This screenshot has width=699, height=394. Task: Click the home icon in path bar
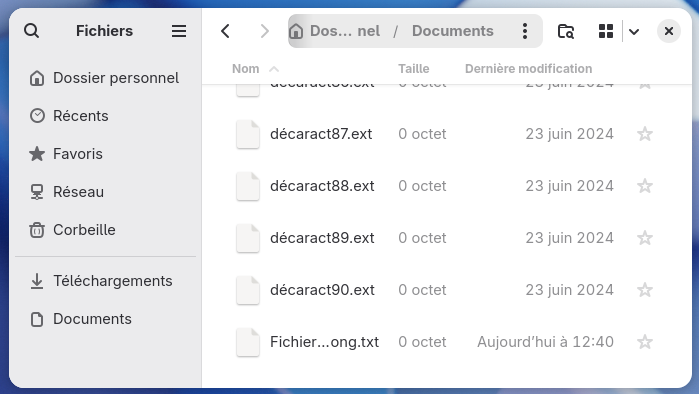[296, 31]
